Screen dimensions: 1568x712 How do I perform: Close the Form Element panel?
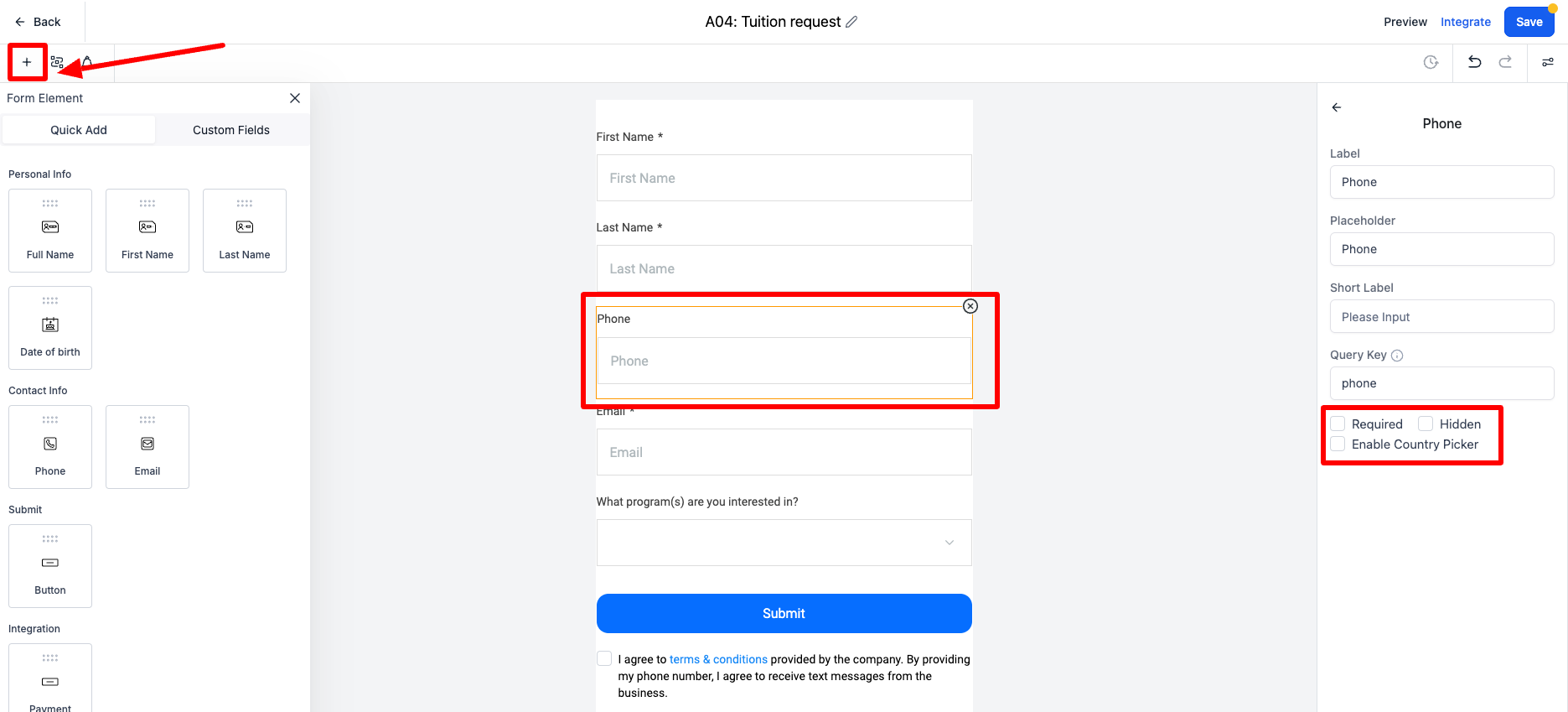click(x=295, y=98)
